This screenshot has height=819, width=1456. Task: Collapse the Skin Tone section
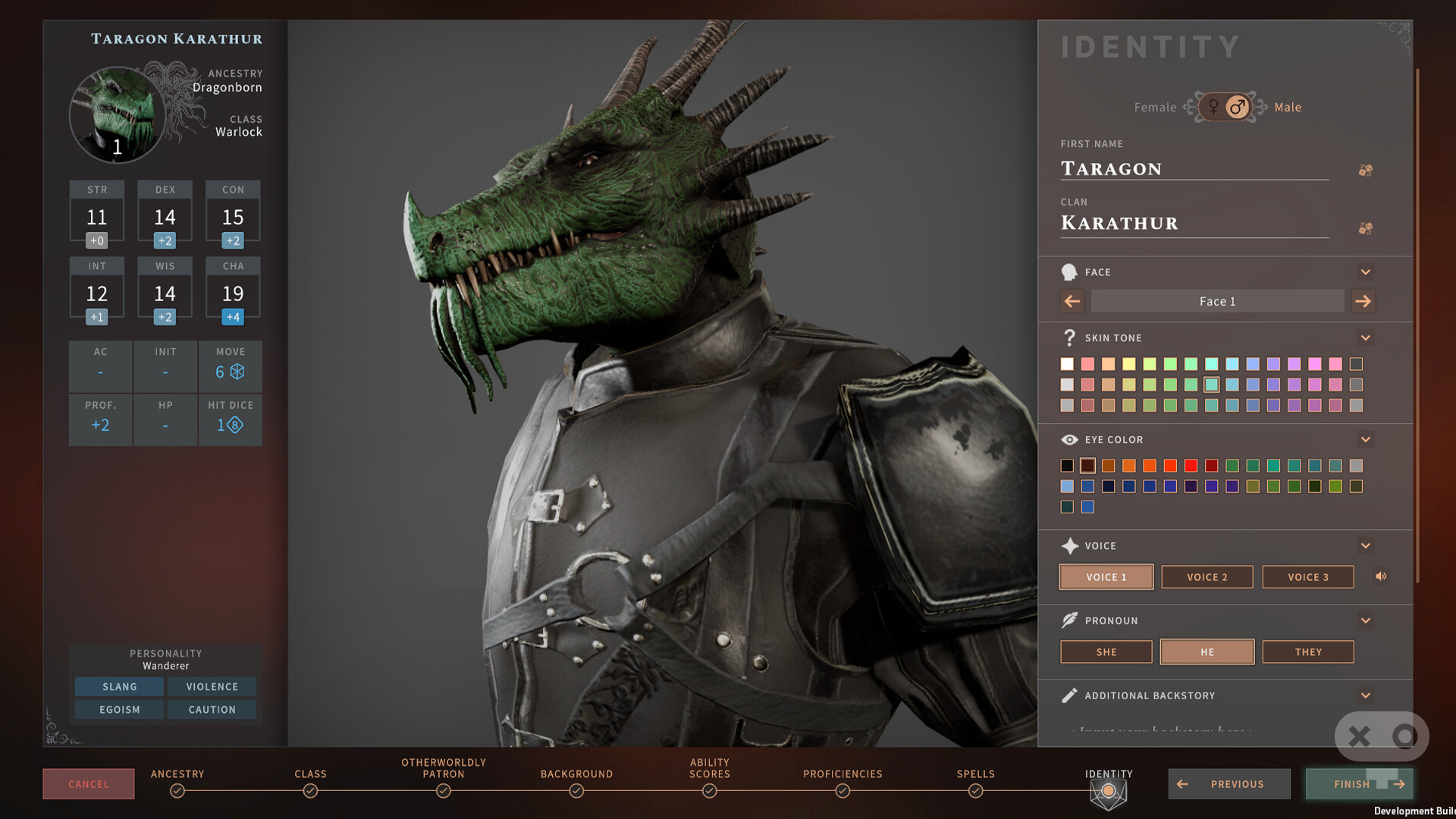coord(1366,338)
